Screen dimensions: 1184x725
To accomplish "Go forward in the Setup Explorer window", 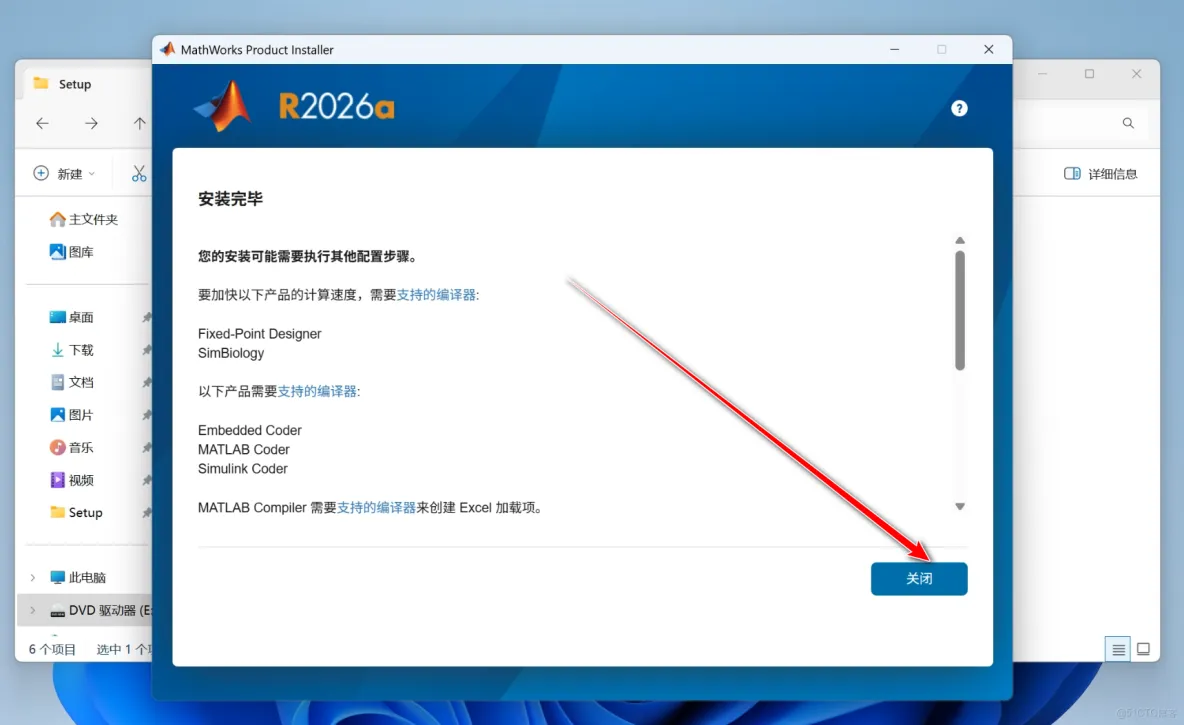I will click(91, 123).
